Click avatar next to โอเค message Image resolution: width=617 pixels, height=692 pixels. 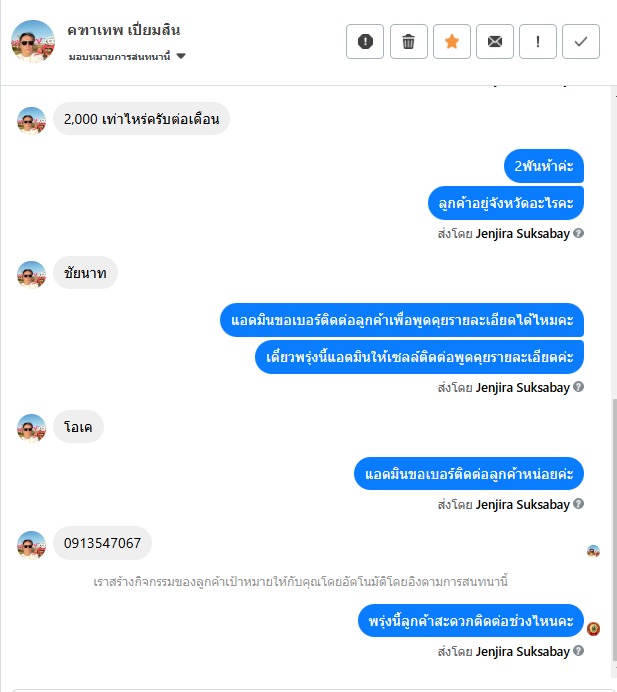(x=31, y=428)
